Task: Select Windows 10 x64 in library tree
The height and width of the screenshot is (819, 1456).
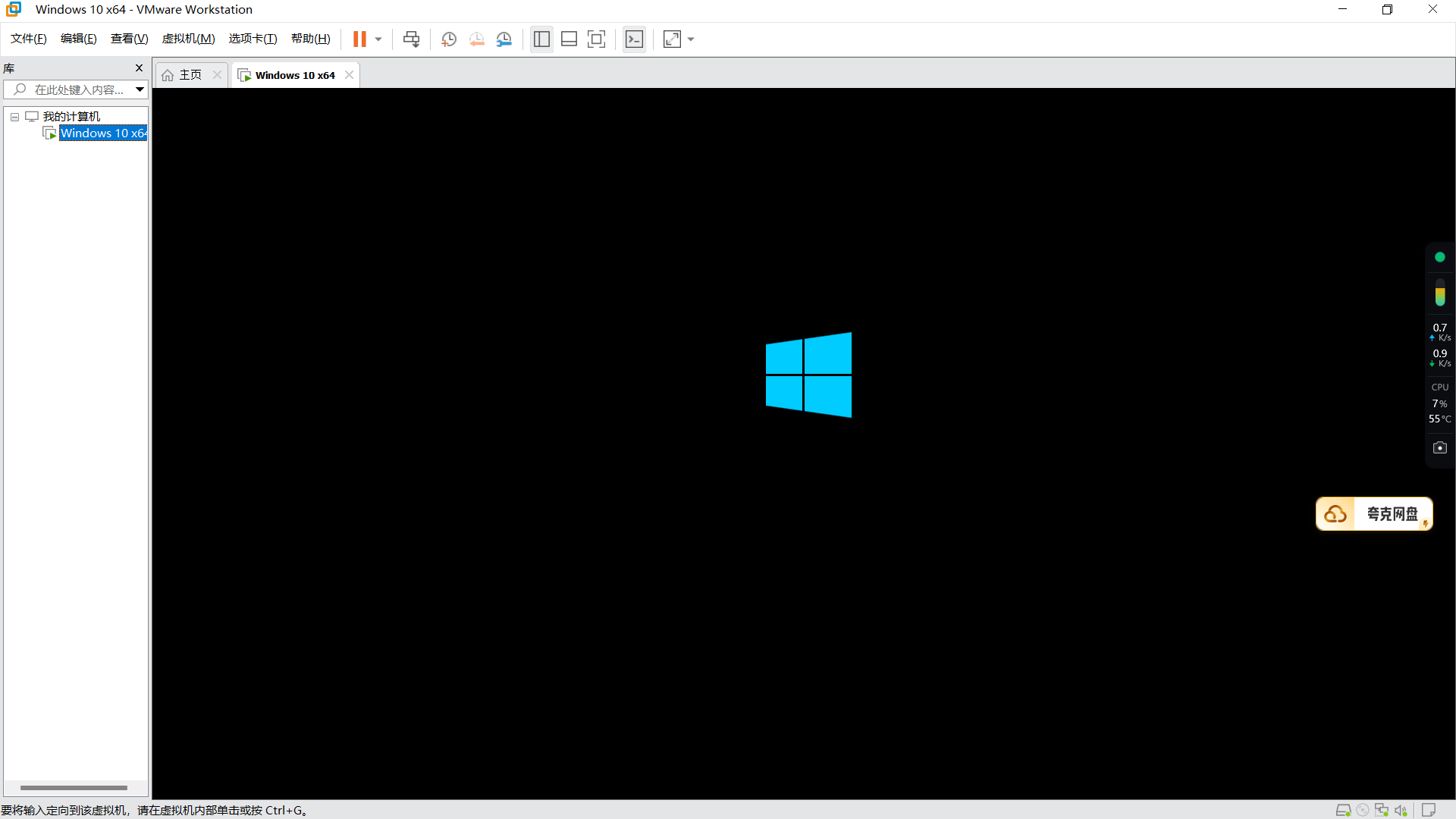Action: point(104,133)
